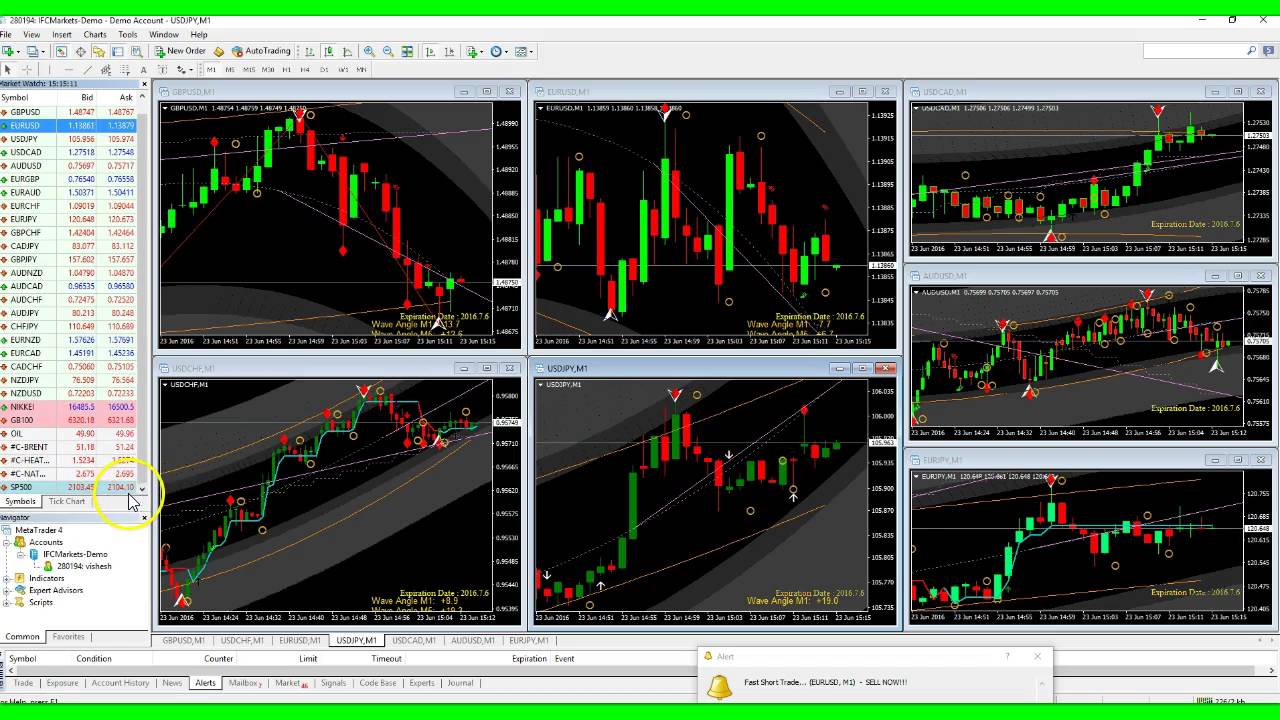Click the New Chart toolbar icon
The width and height of the screenshot is (1280, 720).
click(10, 51)
